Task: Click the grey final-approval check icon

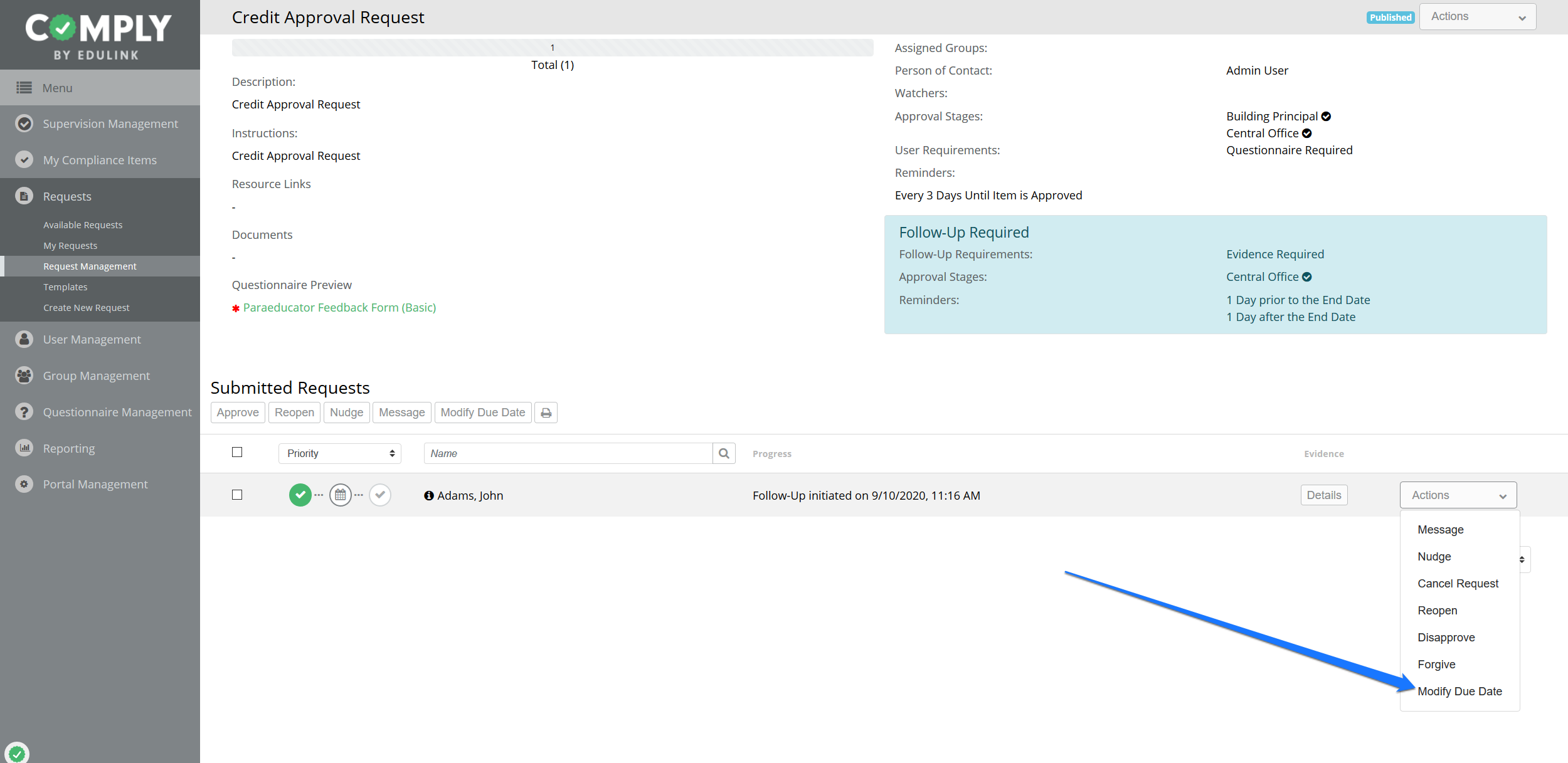Action: click(380, 495)
